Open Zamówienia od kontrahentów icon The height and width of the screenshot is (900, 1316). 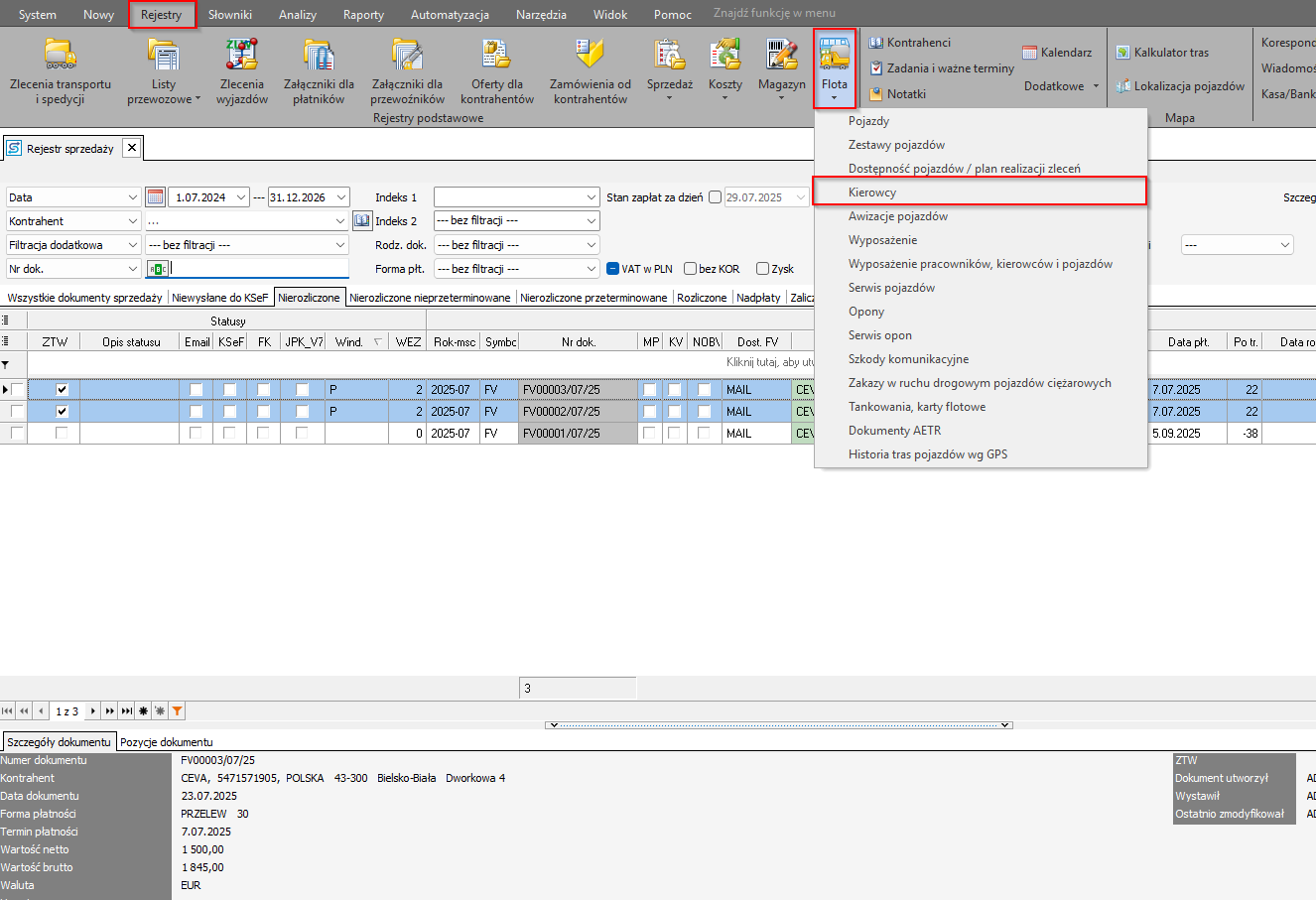(591, 57)
